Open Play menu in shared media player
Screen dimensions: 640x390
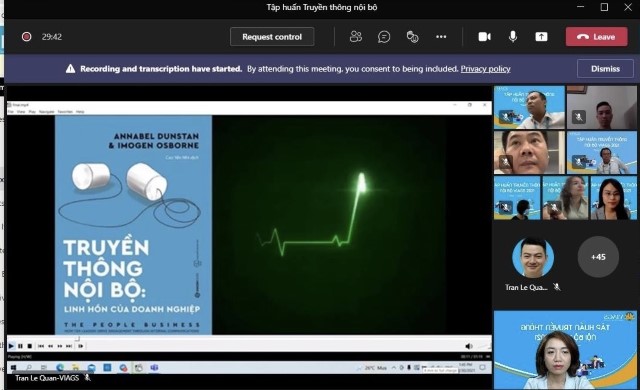point(32,112)
